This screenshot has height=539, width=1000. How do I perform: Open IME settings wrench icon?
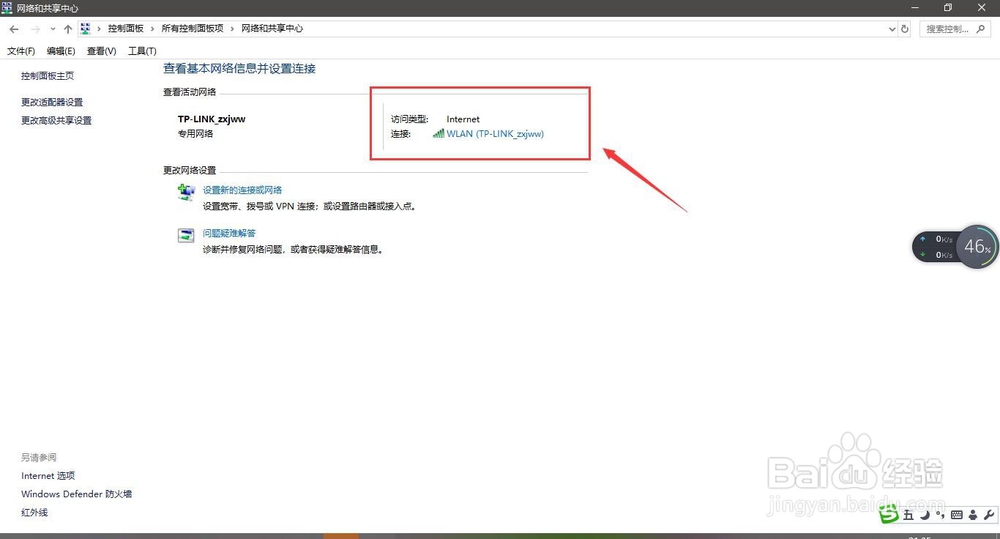pos(989,515)
